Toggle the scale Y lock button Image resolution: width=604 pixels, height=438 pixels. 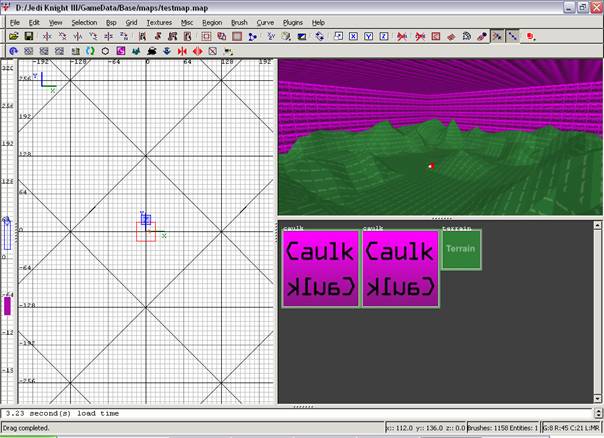click(369, 36)
